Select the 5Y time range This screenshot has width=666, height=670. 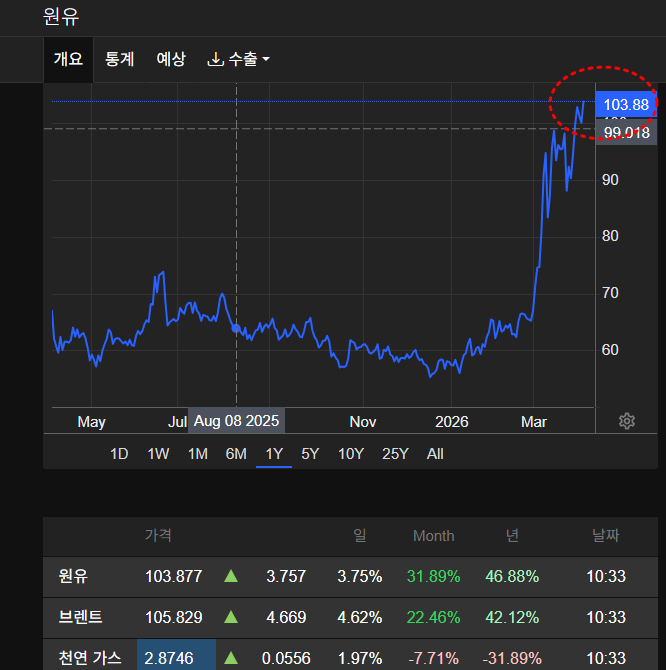[310, 454]
